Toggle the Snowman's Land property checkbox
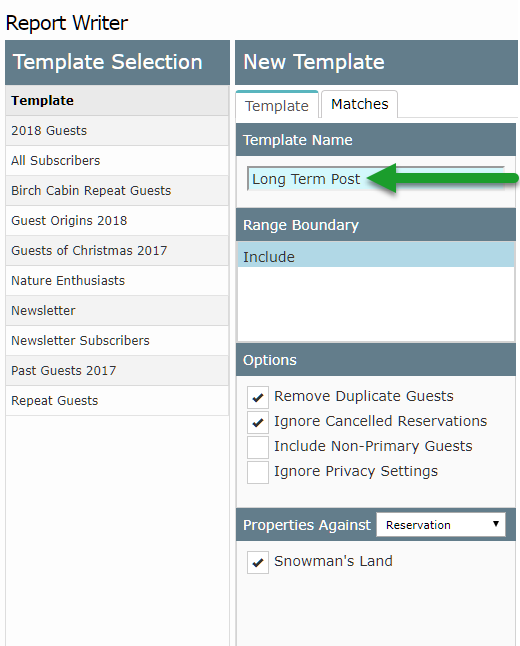The height and width of the screenshot is (646, 520). click(258, 562)
